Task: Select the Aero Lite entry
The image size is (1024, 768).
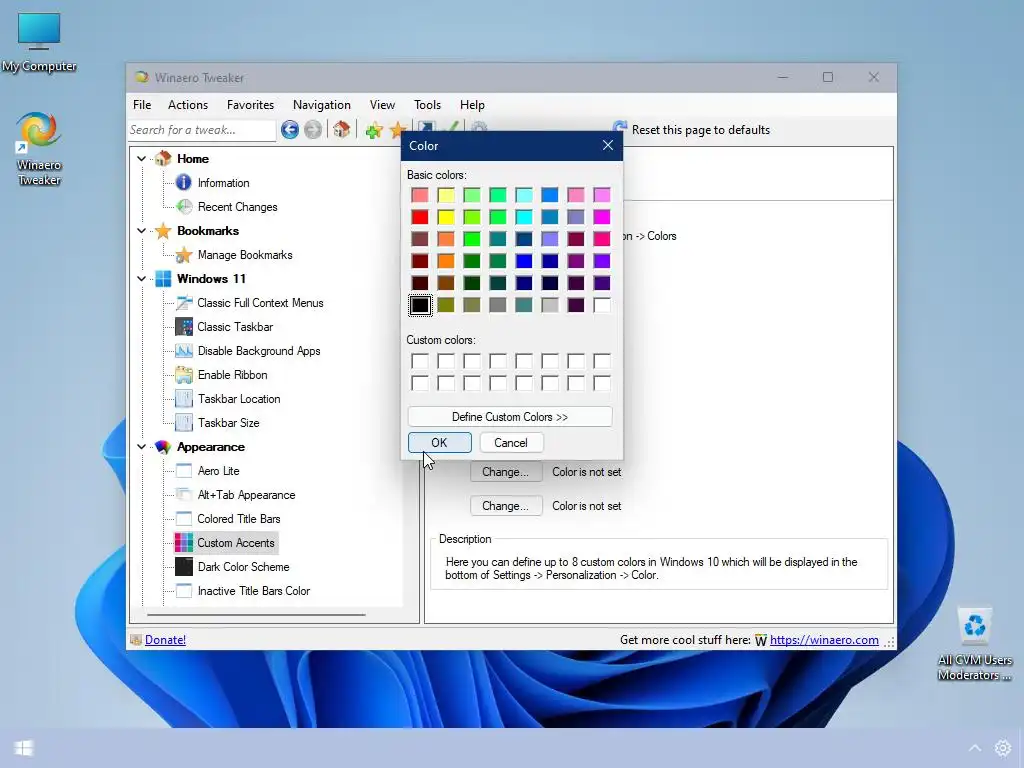Action: pos(219,471)
